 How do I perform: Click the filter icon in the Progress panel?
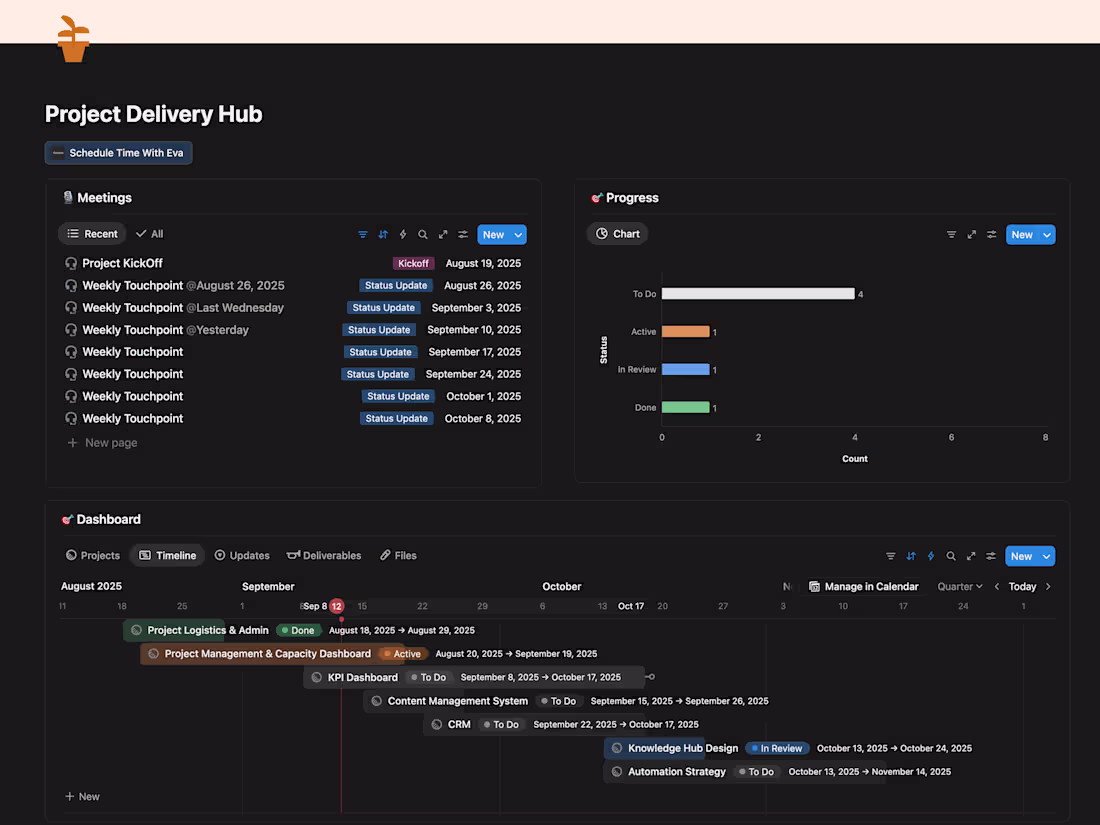tap(951, 234)
